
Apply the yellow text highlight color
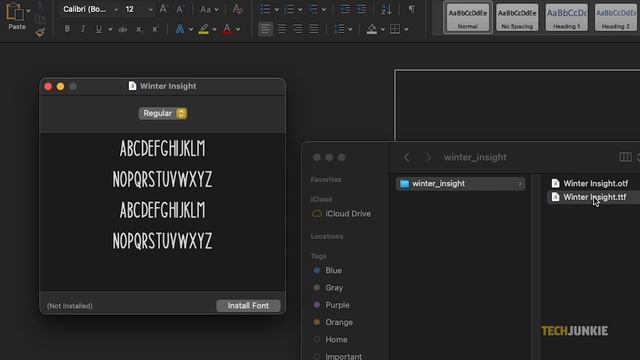pos(203,29)
